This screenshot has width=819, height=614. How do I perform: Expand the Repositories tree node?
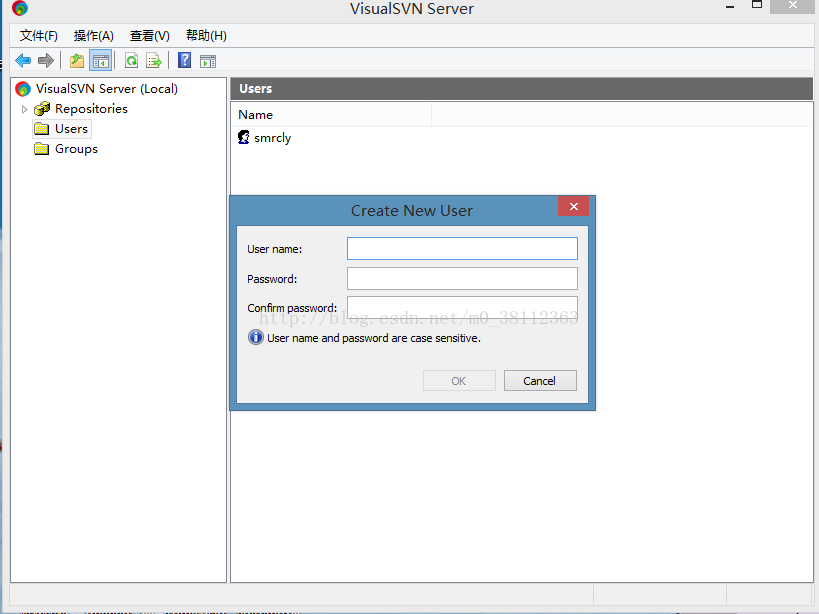pos(24,109)
